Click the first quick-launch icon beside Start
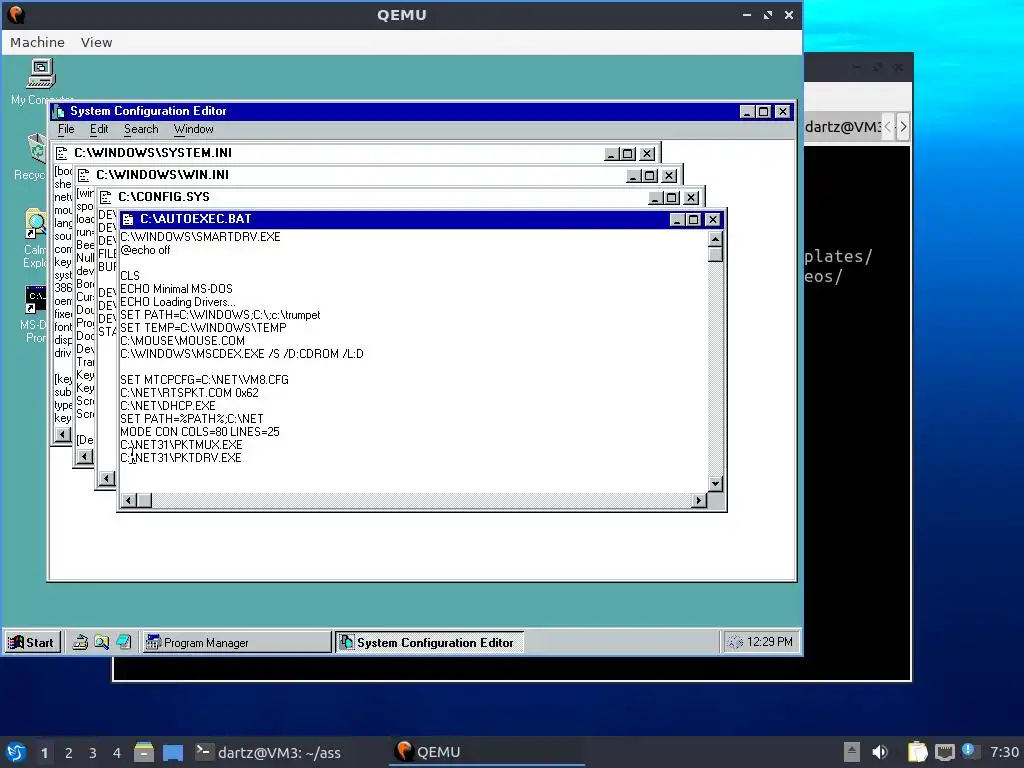The height and width of the screenshot is (768, 1024). point(80,643)
